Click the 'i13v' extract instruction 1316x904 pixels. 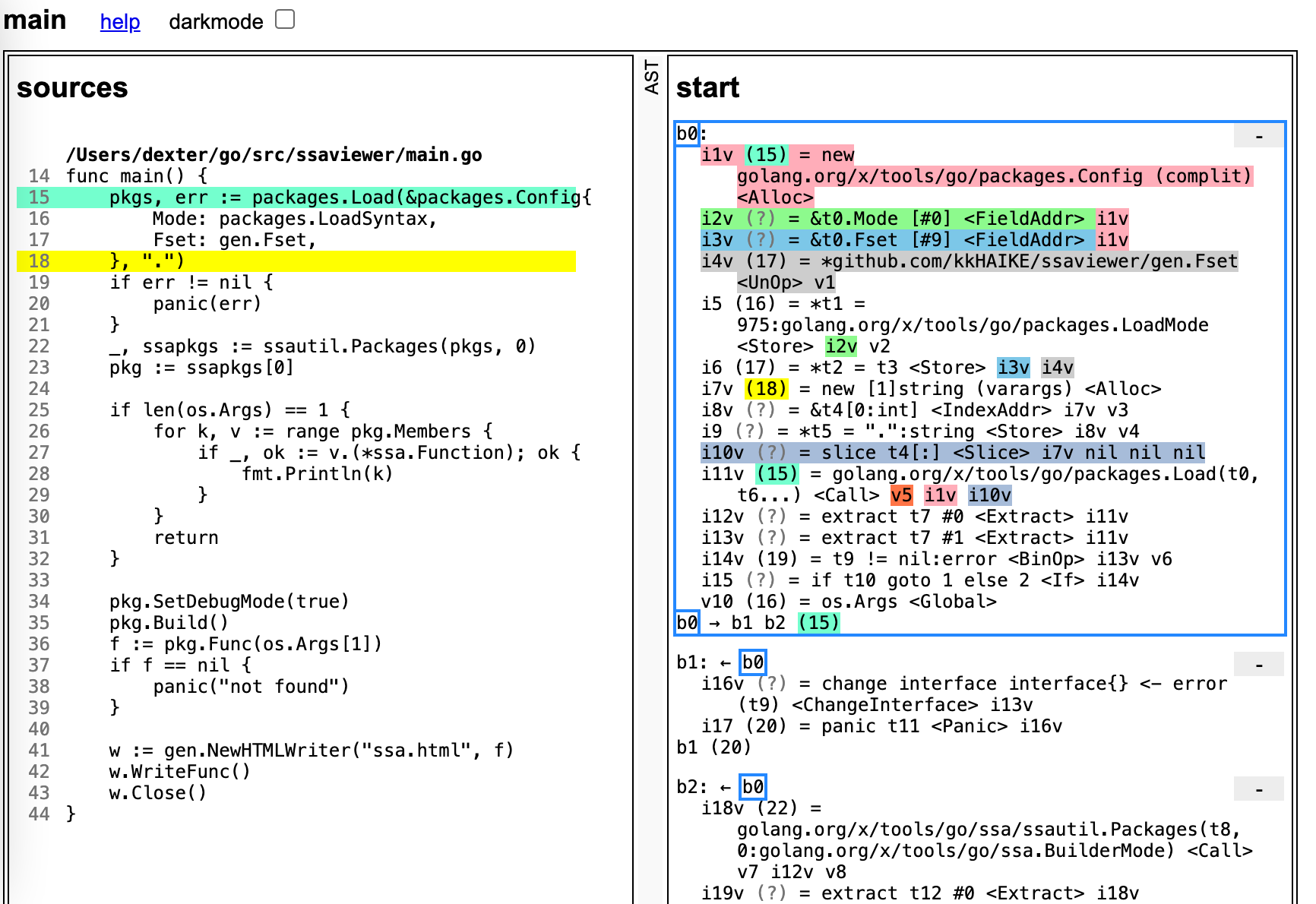914,538
